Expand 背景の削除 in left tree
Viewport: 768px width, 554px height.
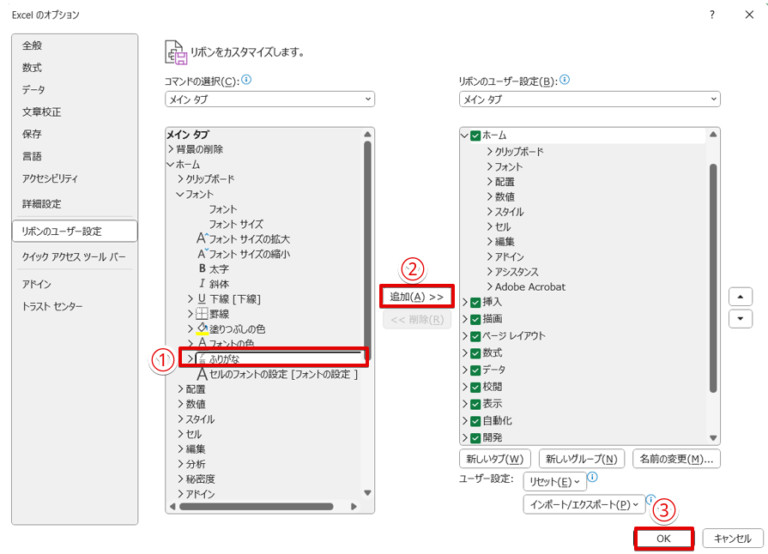pyautogui.click(x=170, y=149)
